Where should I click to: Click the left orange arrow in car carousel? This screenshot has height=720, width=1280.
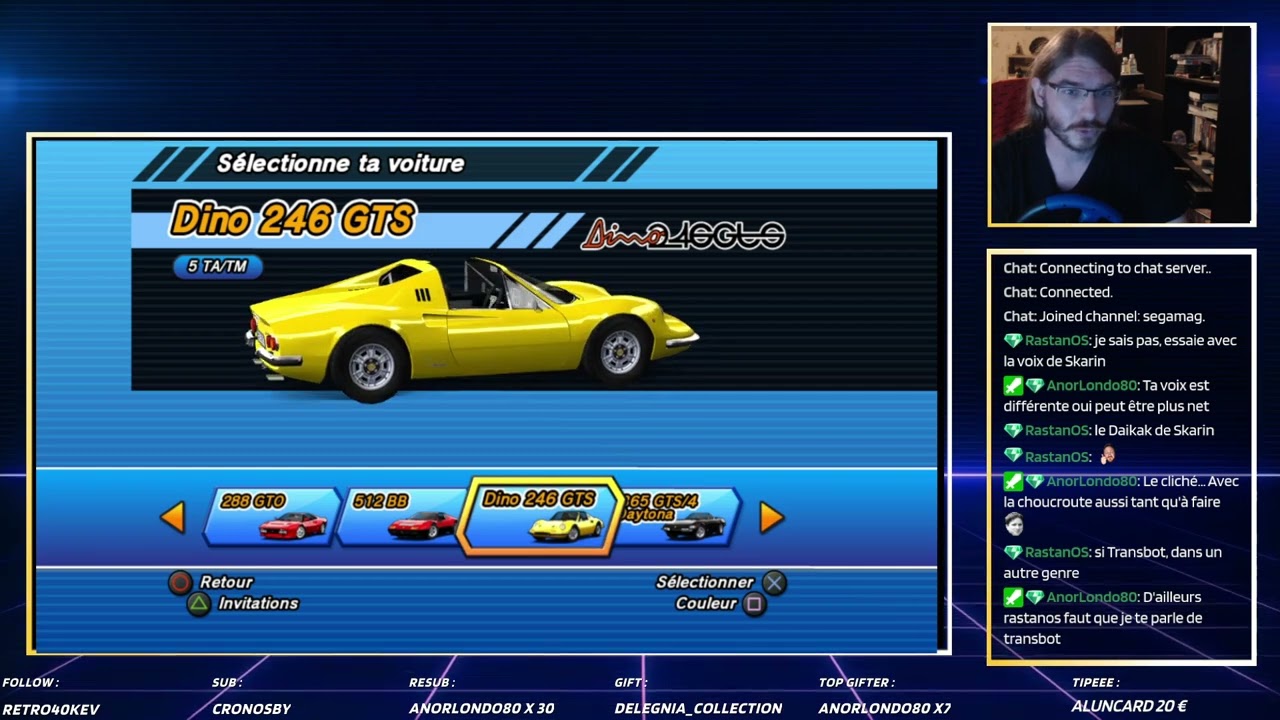click(x=173, y=517)
